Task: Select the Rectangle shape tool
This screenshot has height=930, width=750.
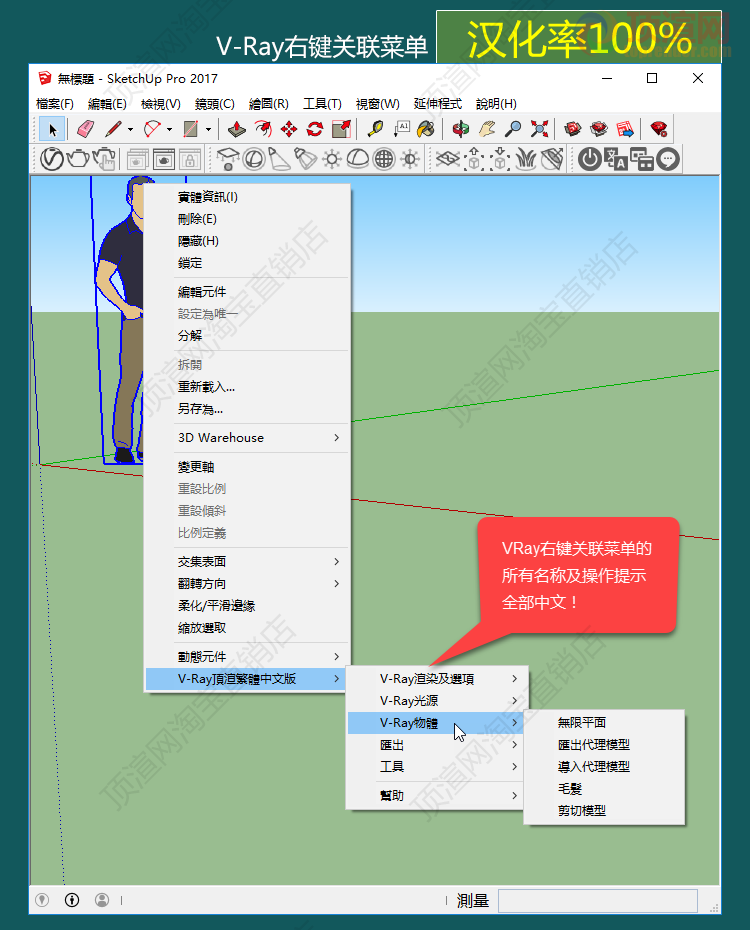Action: point(190,129)
